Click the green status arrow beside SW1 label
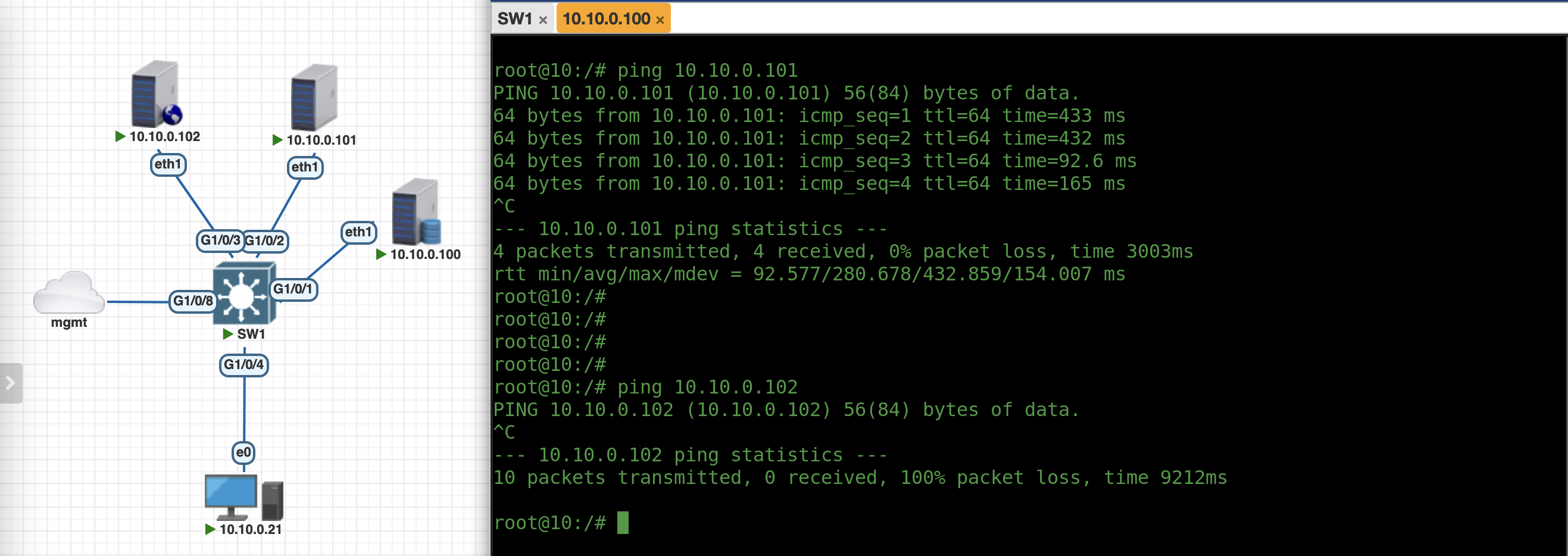Screen dimensions: 1568x556 coord(227,335)
